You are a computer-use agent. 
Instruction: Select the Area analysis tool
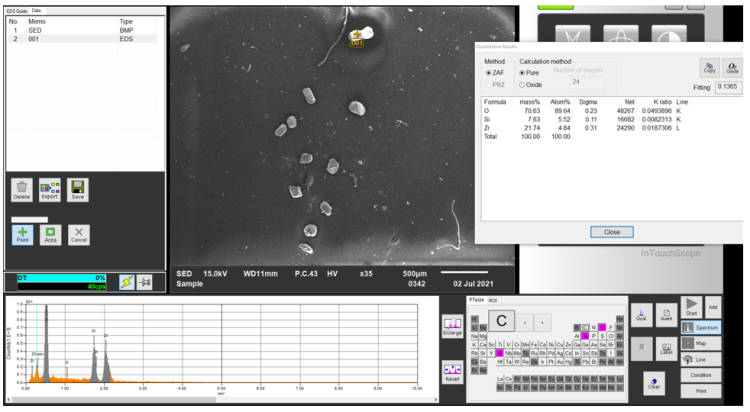pyautogui.click(x=50, y=234)
